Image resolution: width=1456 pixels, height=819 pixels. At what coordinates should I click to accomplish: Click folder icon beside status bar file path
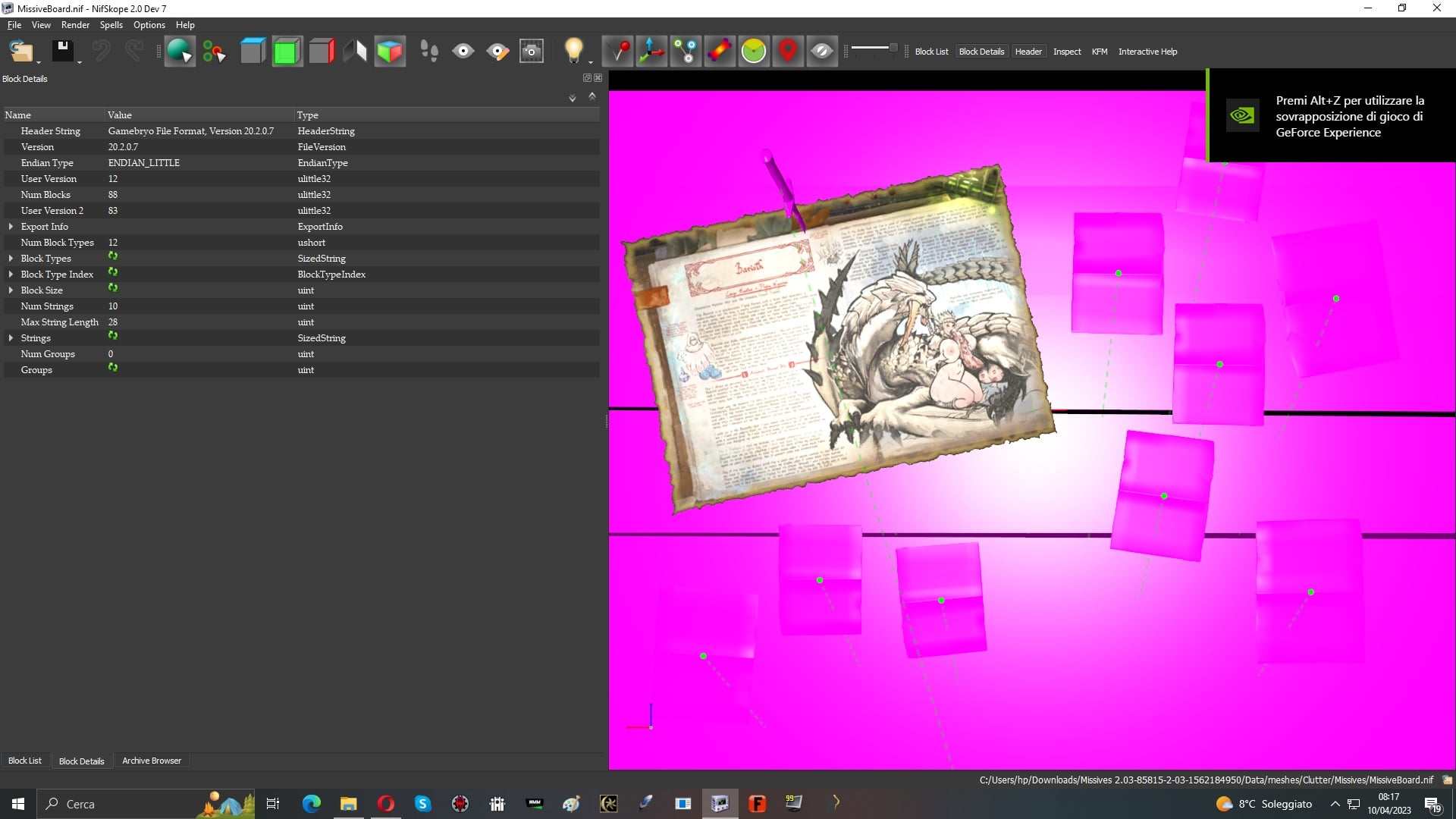pyautogui.click(x=1447, y=780)
